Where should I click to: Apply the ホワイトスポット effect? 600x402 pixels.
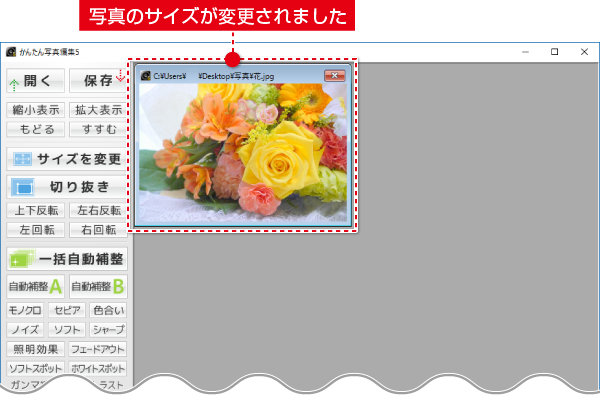(x=98, y=368)
